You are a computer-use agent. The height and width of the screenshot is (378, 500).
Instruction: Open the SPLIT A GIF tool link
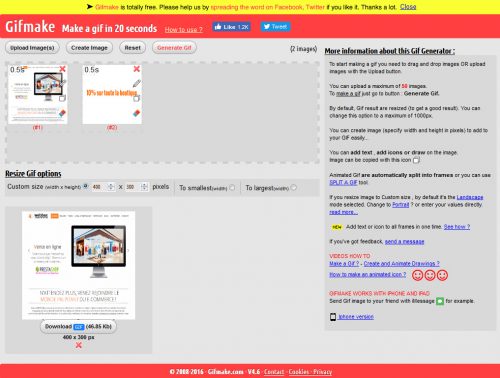(x=343, y=182)
